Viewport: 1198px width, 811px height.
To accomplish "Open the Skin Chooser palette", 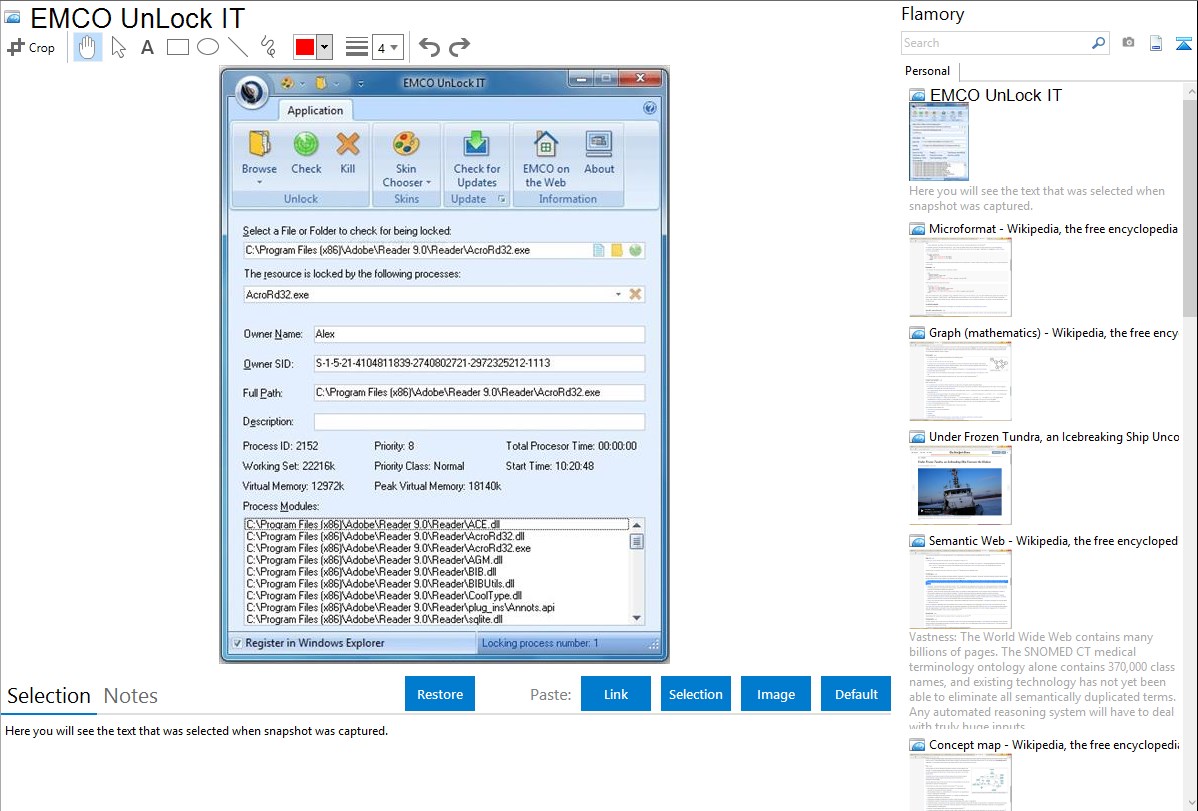I will (x=406, y=144).
